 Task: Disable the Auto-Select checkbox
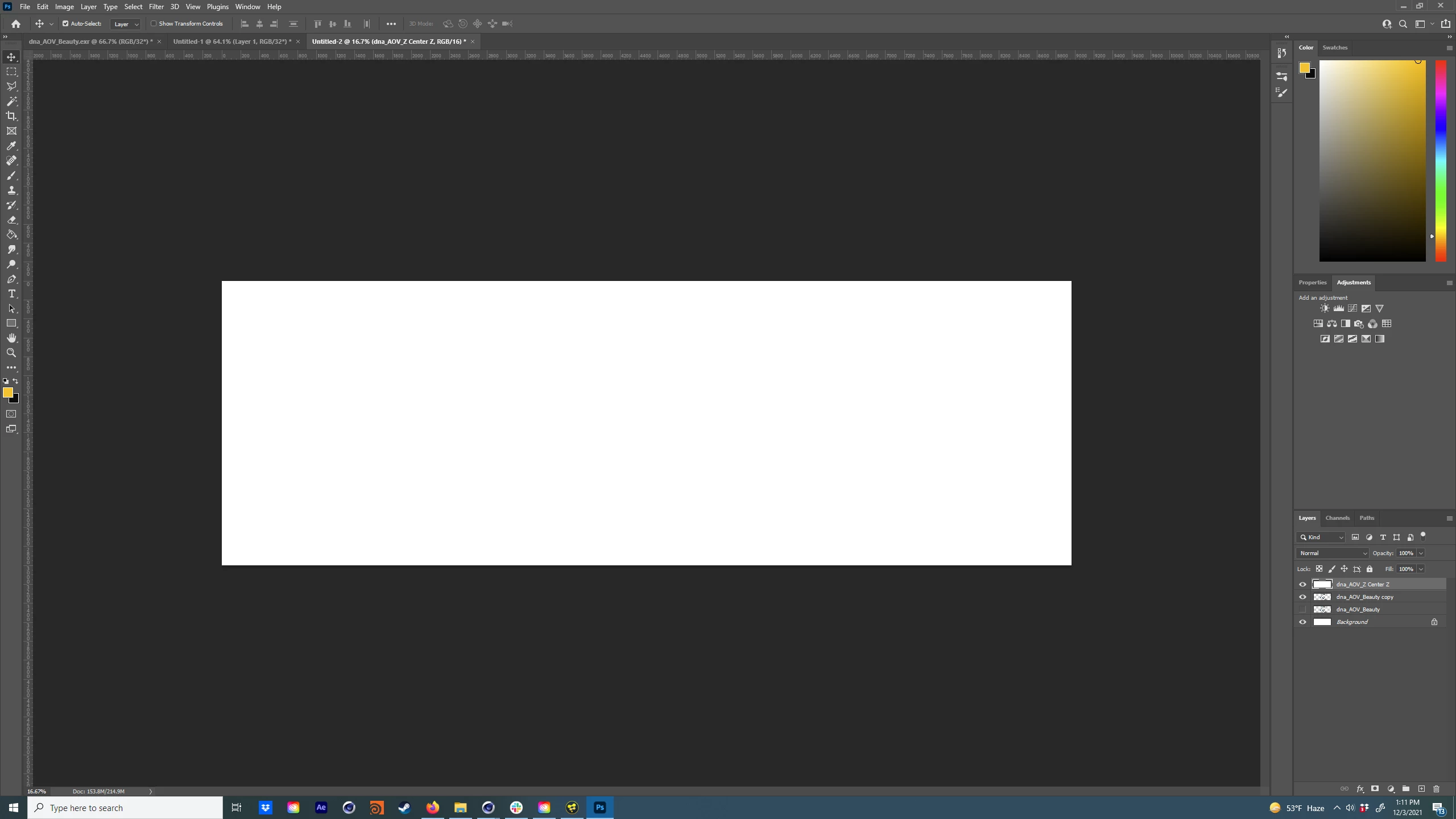point(65,24)
